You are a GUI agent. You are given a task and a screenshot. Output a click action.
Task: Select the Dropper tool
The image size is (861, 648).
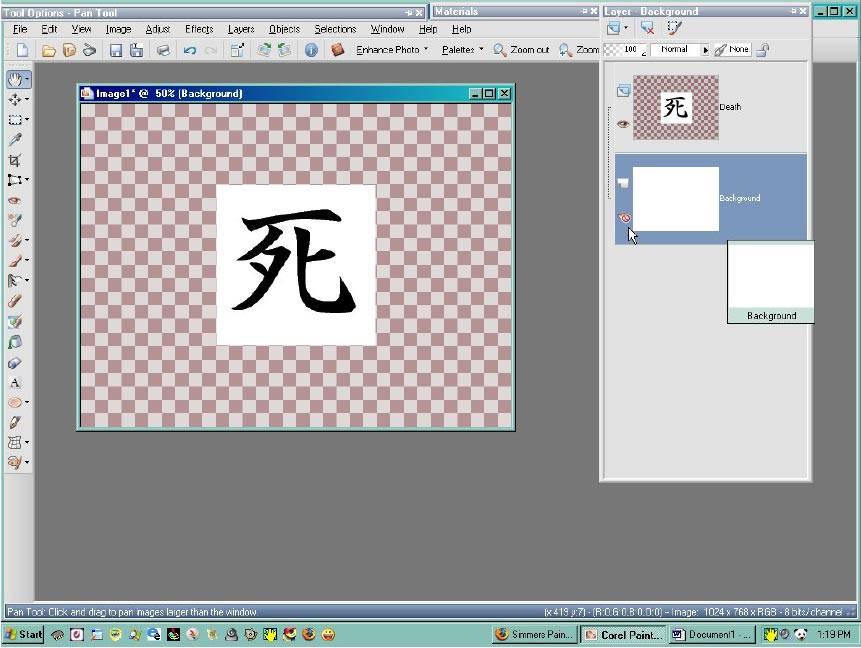point(15,139)
